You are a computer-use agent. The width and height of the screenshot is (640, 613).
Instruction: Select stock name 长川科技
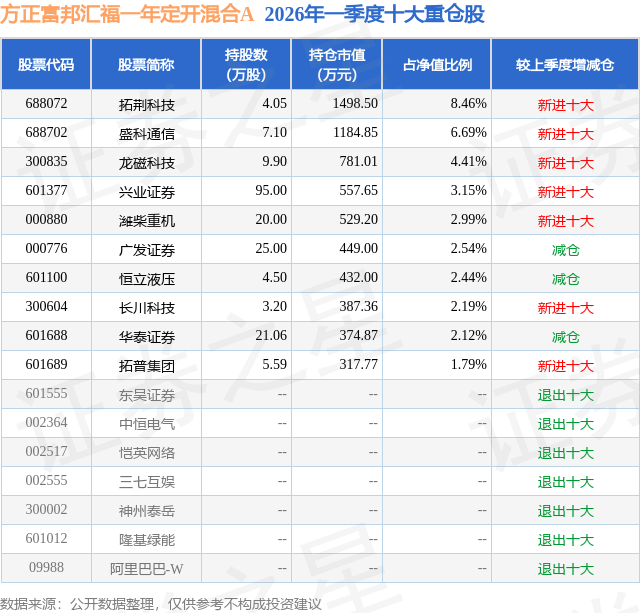tap(147, 308)
